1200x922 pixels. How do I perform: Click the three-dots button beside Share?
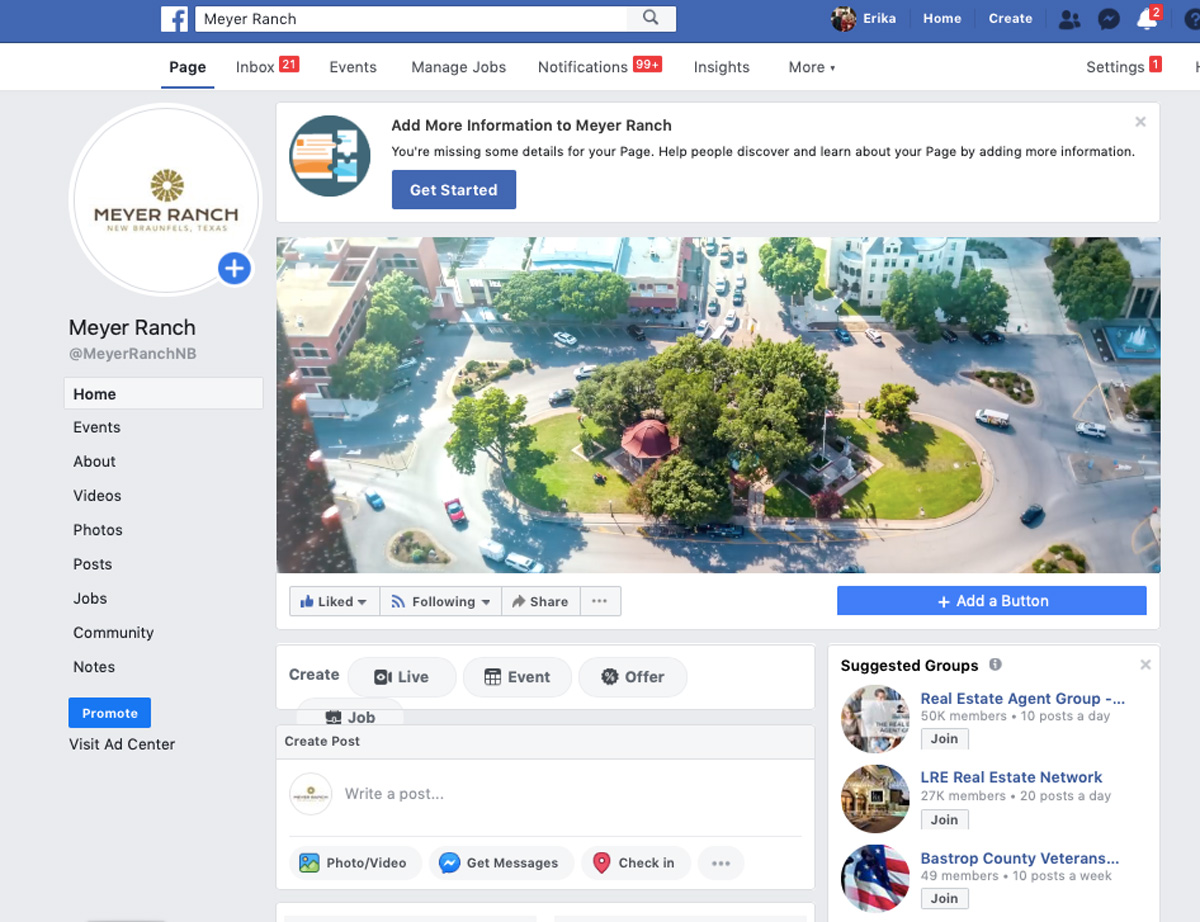point(599,601)
